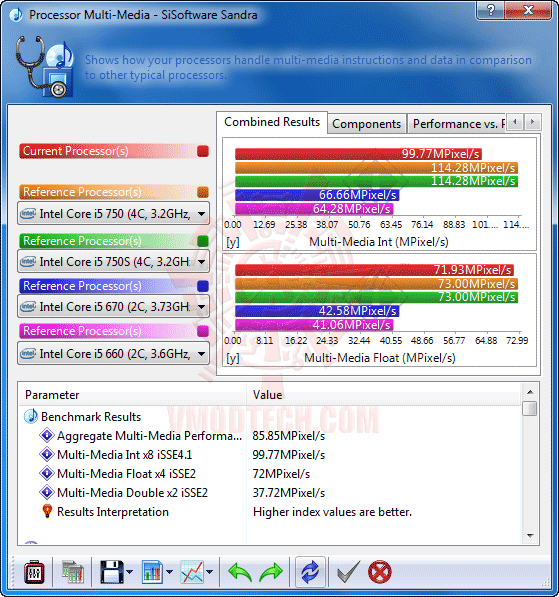Screen dimensions: 559x597
Task: Click the blue 66.66MPixel/s bar
Action: 317,195
